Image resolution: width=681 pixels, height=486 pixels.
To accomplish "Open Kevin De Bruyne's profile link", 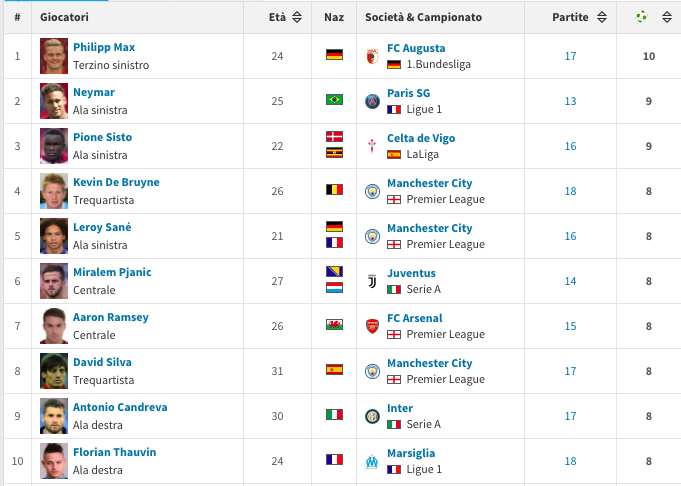I will (x=116, y=182).
